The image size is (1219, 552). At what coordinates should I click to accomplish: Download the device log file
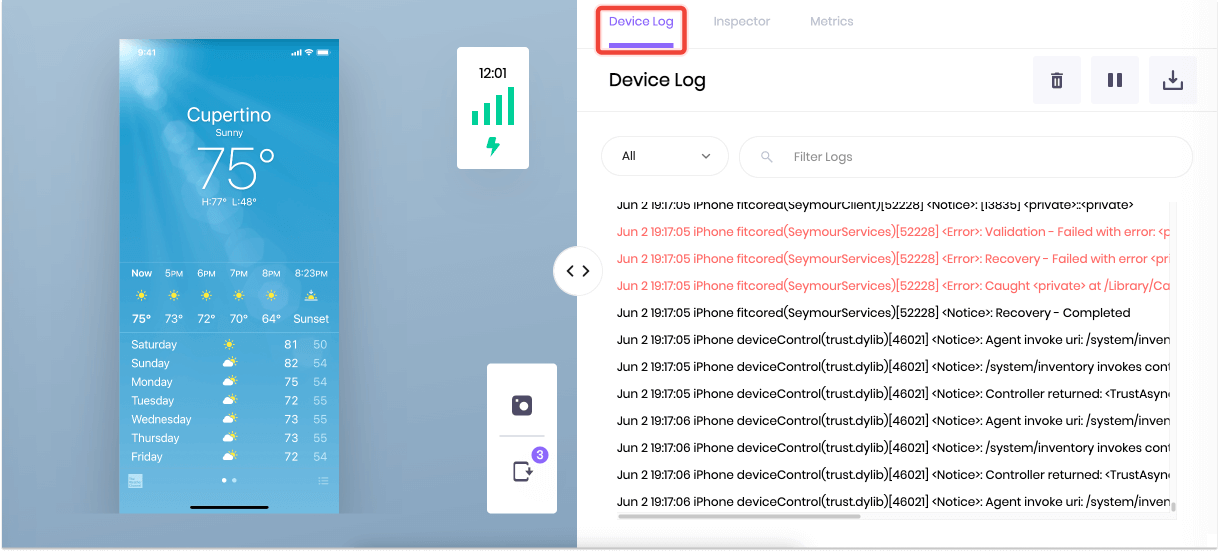[x=1172, y=81]
